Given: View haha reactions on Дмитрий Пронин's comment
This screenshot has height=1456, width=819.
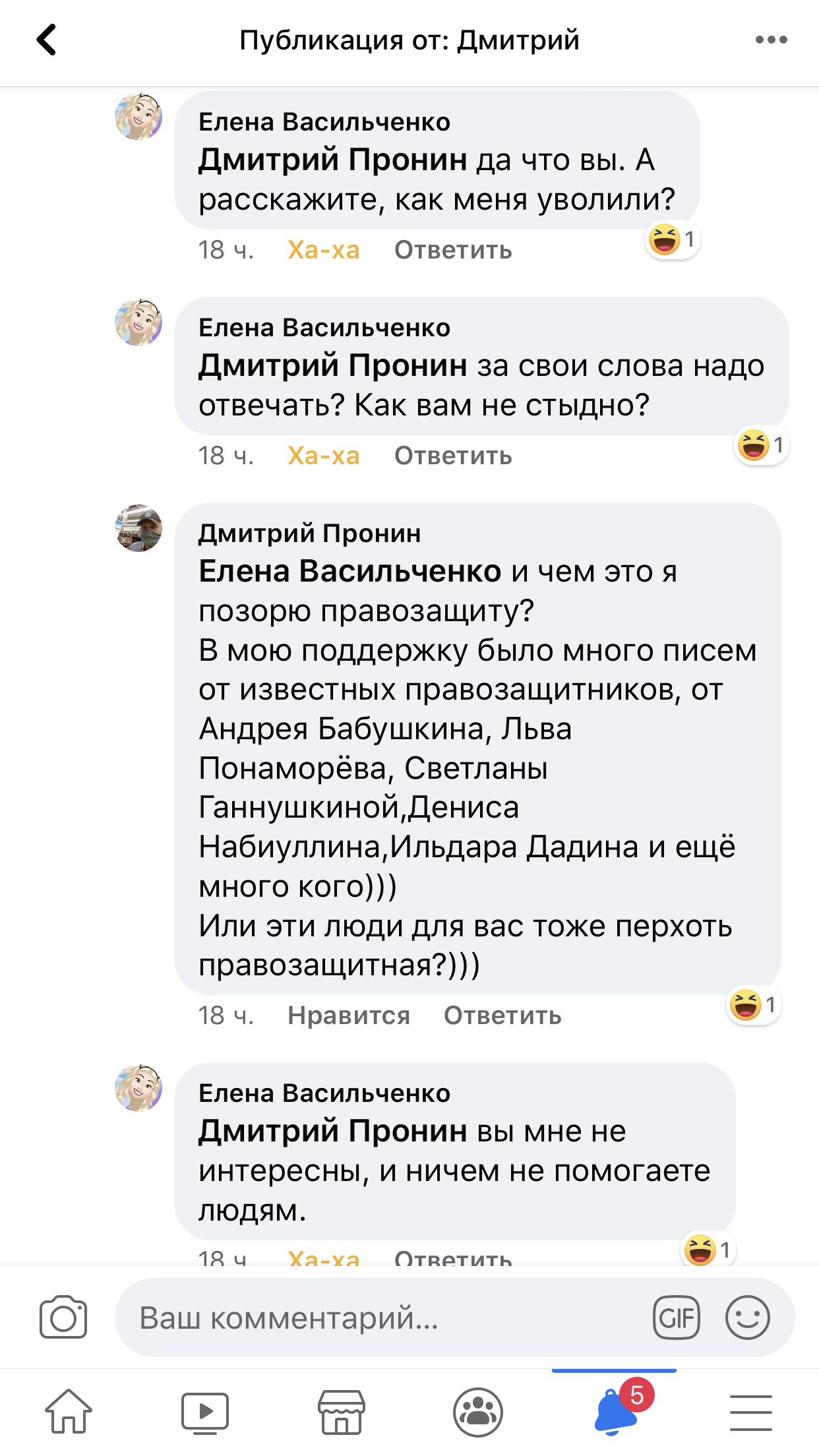Looking at the screenshot, I should [754, 1005].
